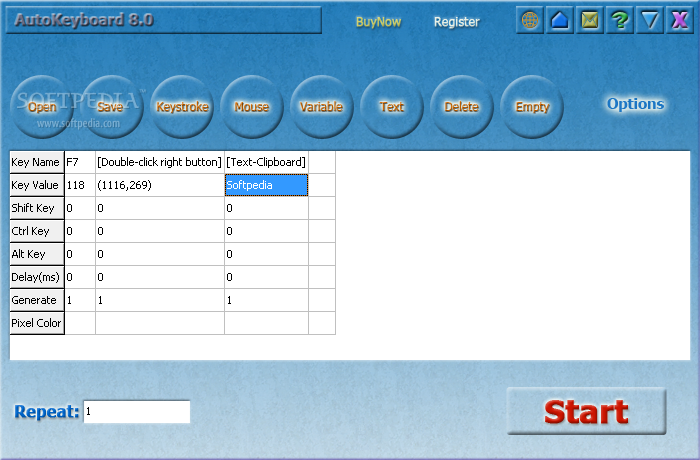The height and width of the screenshot is (460, 700).
Task: Select the [Text-Clipboard] cell
Action: click(x=266, y=162)
